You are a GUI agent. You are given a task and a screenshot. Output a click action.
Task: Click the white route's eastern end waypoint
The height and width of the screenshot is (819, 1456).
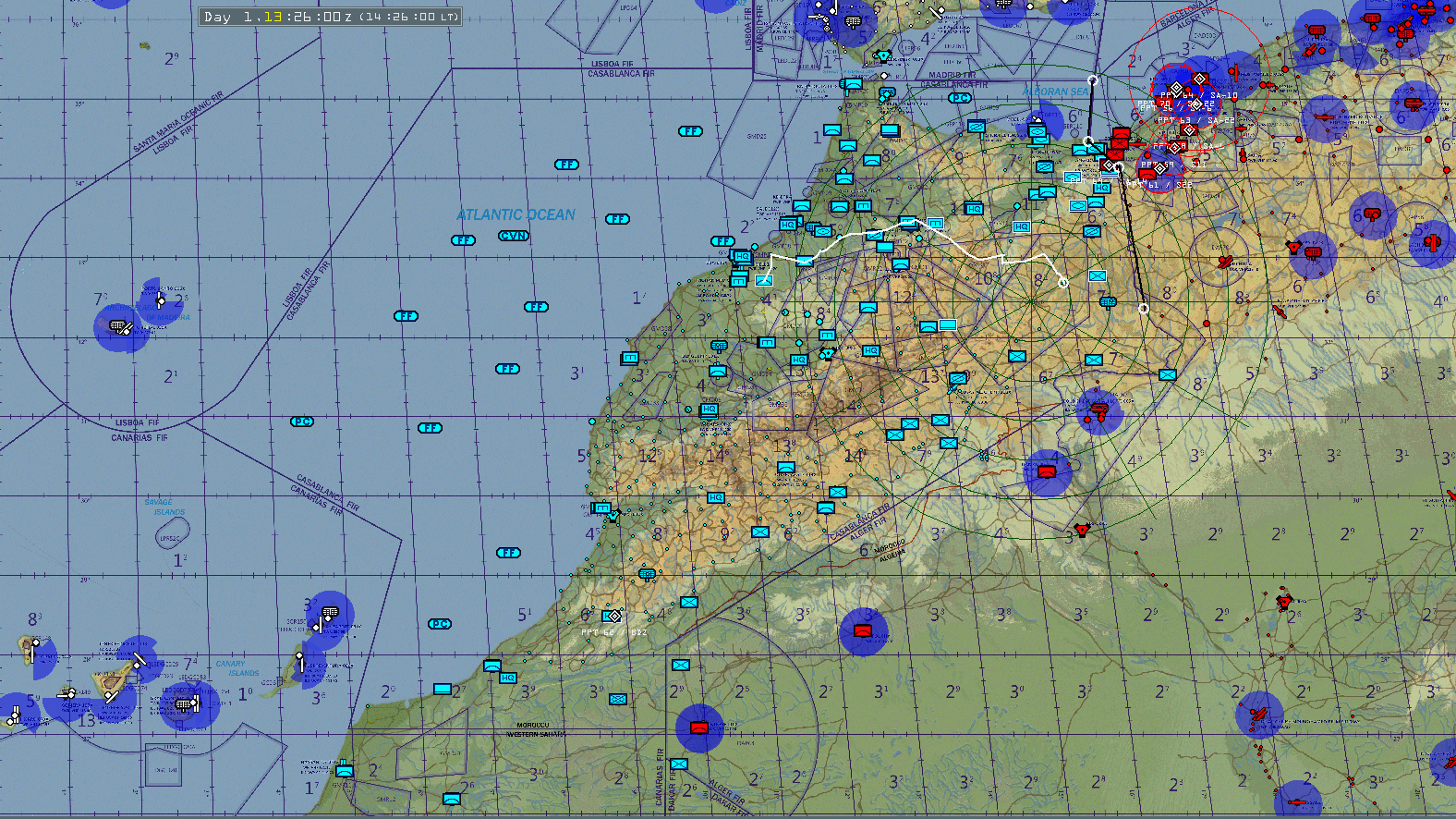pos(1063,283)
